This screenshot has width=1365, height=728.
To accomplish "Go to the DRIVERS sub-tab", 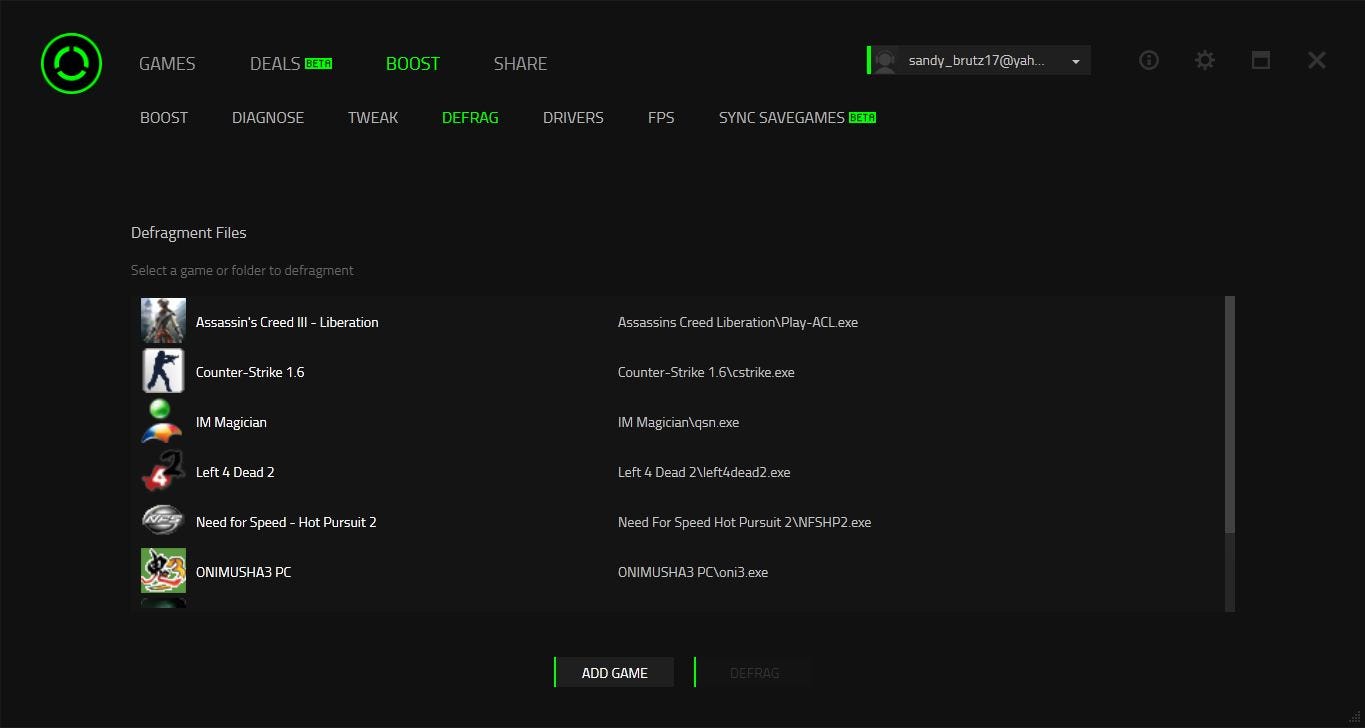I will tap(573, 117).
